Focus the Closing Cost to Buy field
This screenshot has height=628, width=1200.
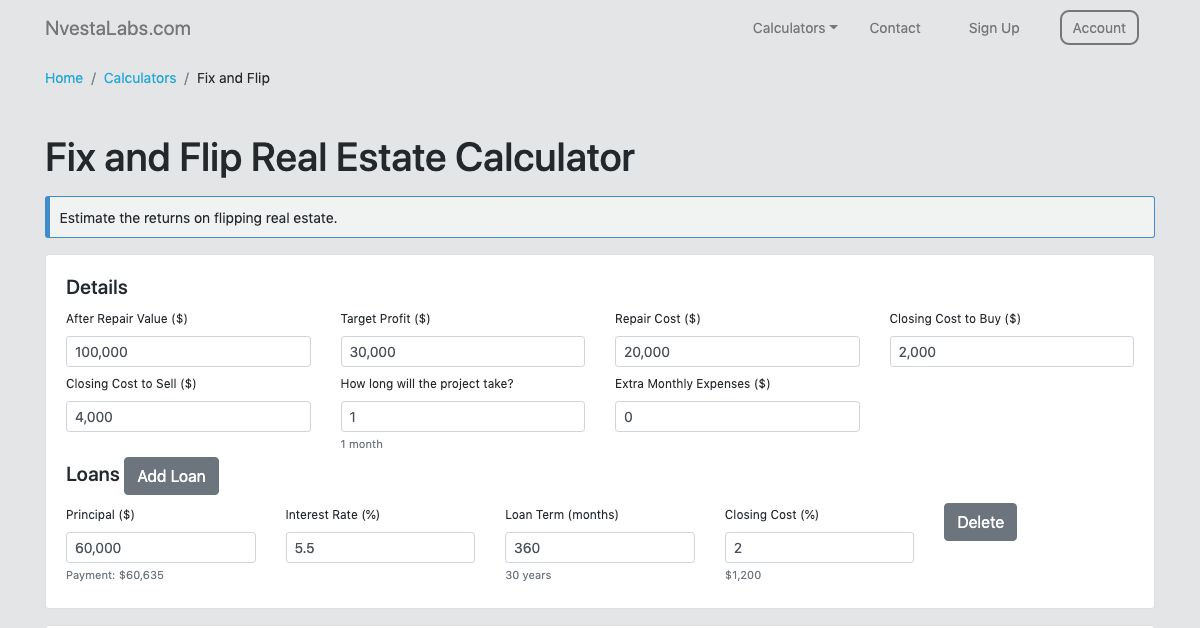1012,351
